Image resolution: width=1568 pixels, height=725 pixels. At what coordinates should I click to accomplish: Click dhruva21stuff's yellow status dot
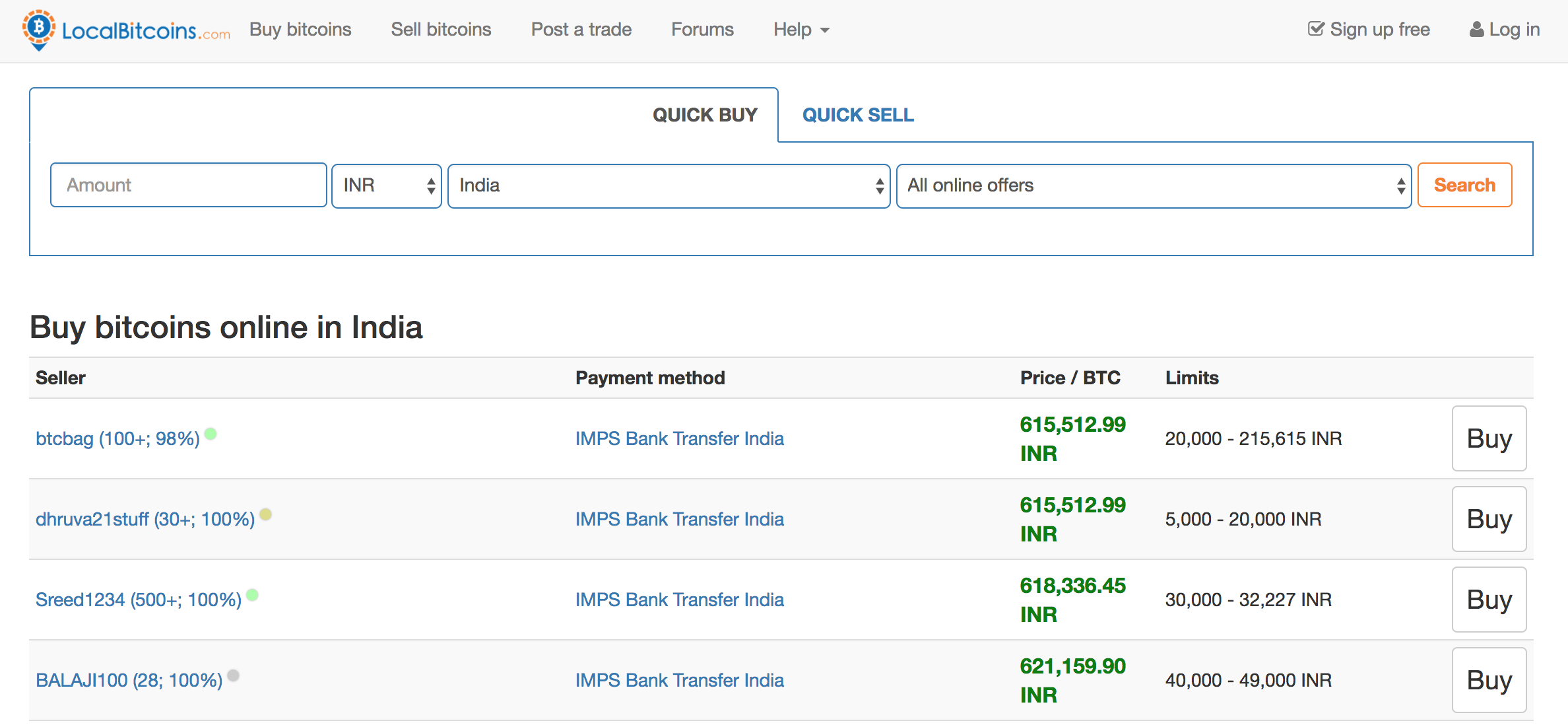click(x=265, y=514)
